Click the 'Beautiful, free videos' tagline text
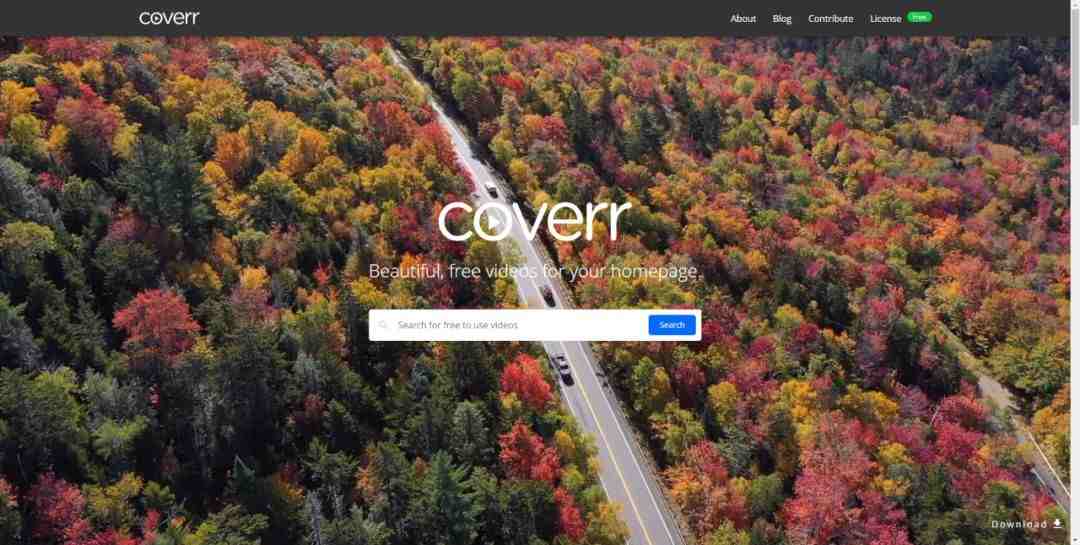The width and height of the screenshot is (1080, 545). 534,271
